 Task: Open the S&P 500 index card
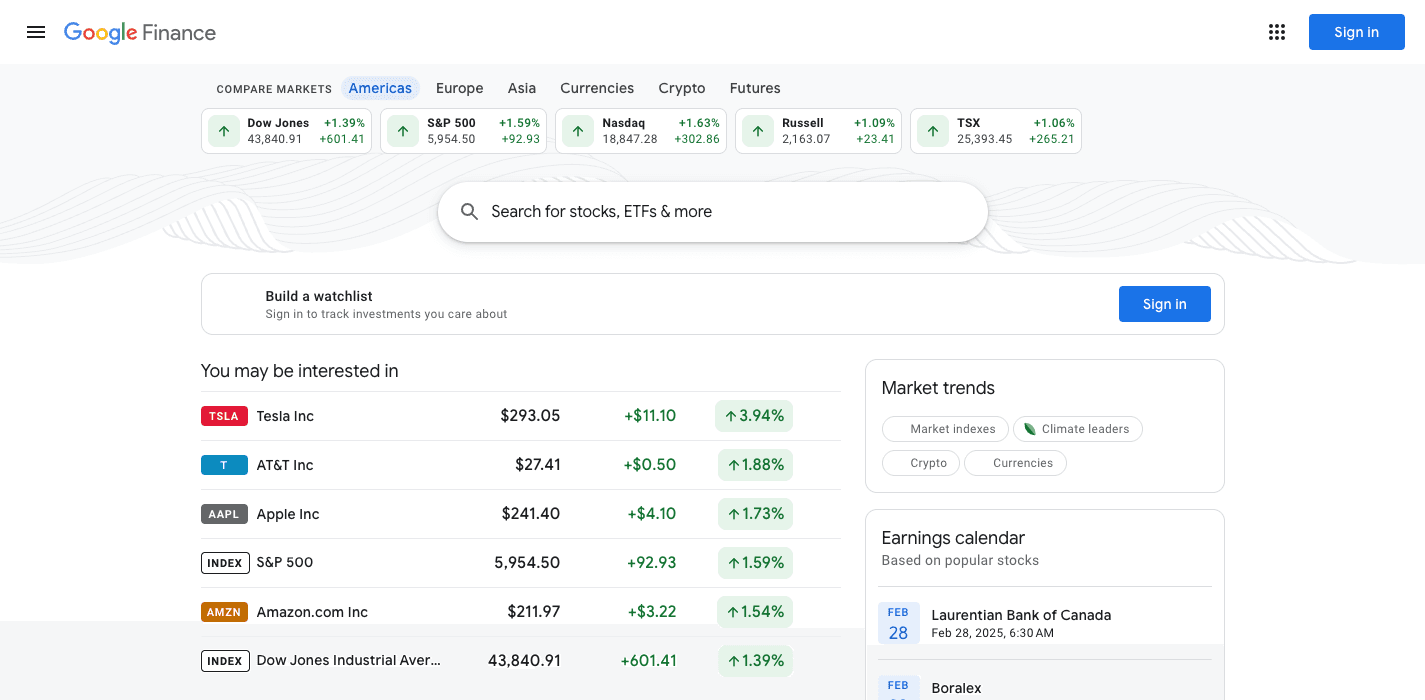click(464, 131)
